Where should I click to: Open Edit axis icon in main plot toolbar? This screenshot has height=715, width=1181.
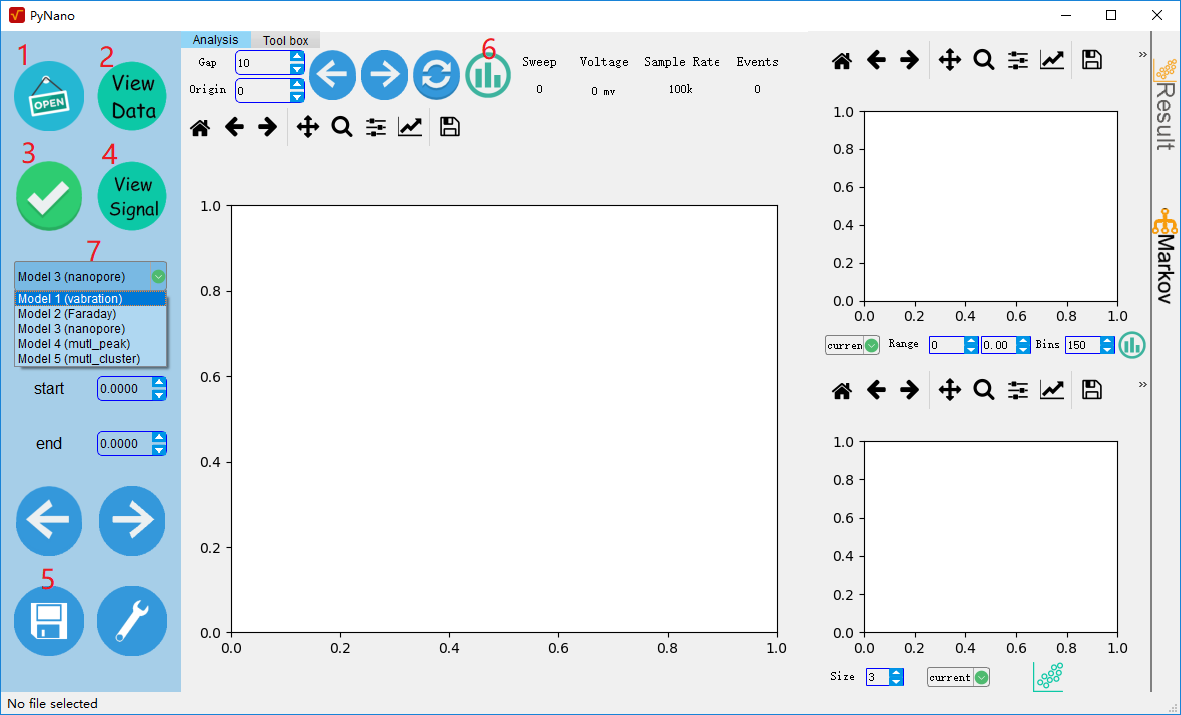[x=410, y=127]
